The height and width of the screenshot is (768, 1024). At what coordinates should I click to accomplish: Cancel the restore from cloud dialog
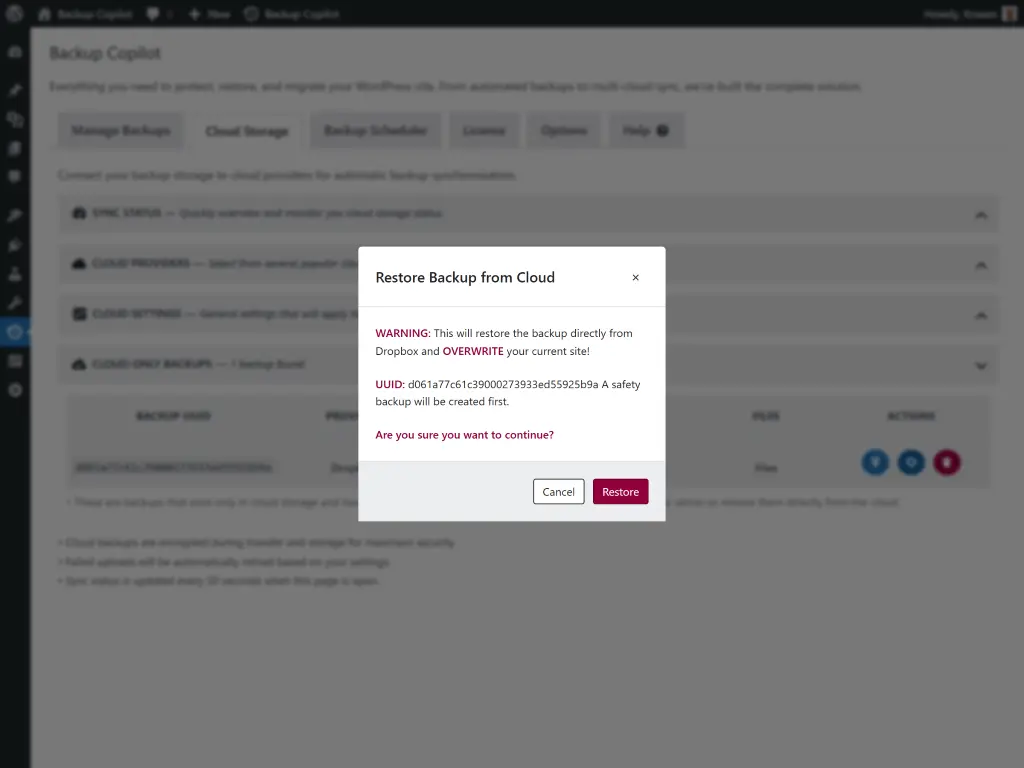(x=558, y=491)
